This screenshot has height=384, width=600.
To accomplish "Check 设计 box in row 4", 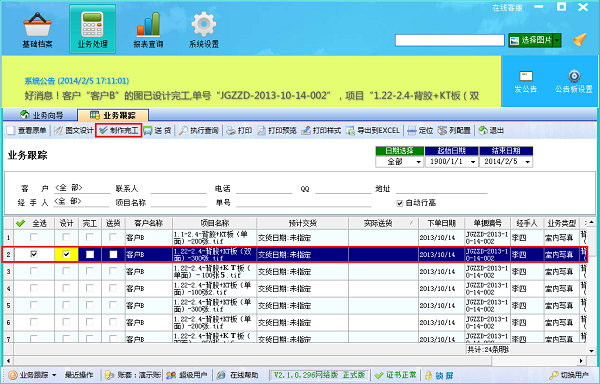I will point(66,288).
